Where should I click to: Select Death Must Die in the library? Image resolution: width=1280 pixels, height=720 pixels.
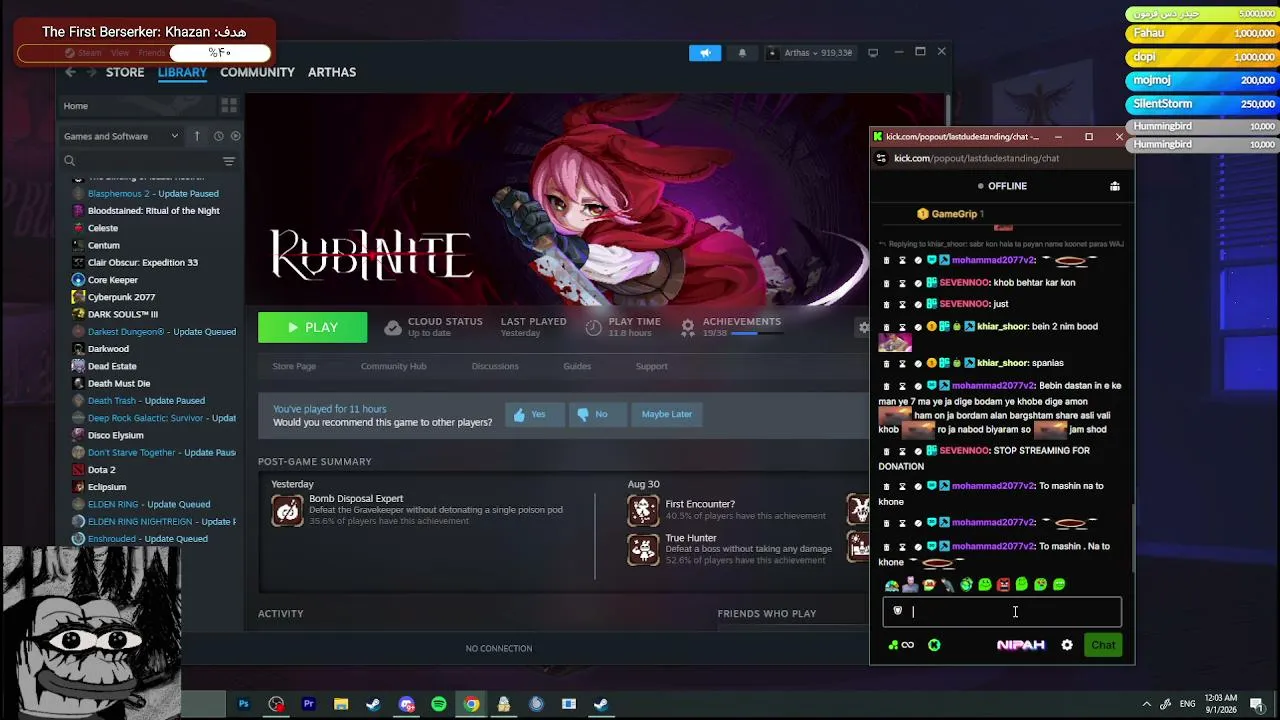pos(118,383)
